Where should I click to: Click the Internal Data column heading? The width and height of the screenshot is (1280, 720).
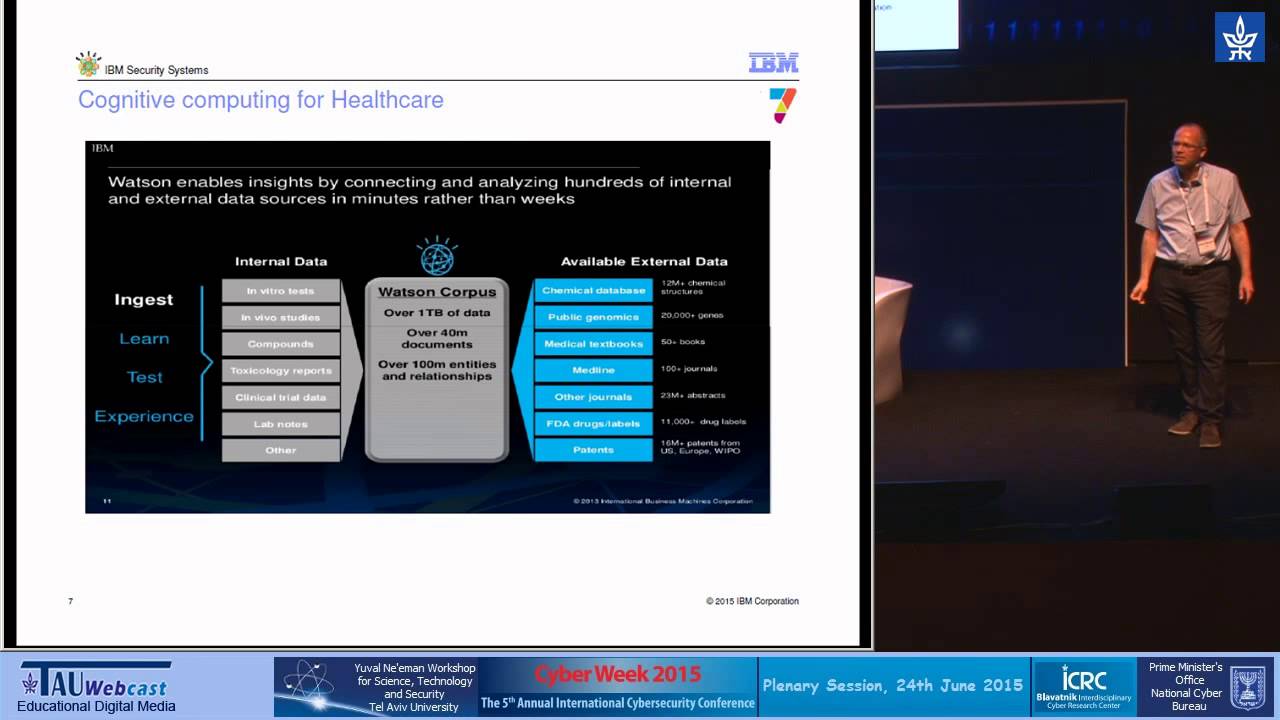pos(281,261)
